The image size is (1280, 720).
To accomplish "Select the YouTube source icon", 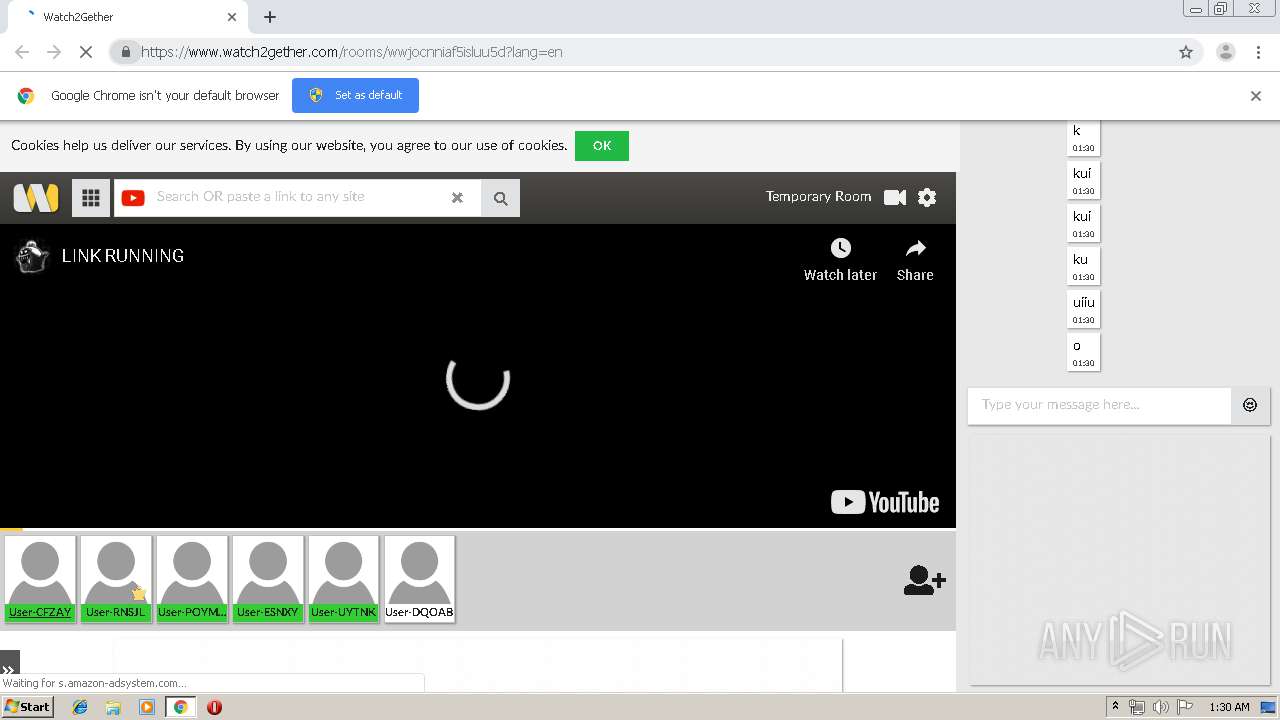I will (133, 198).
